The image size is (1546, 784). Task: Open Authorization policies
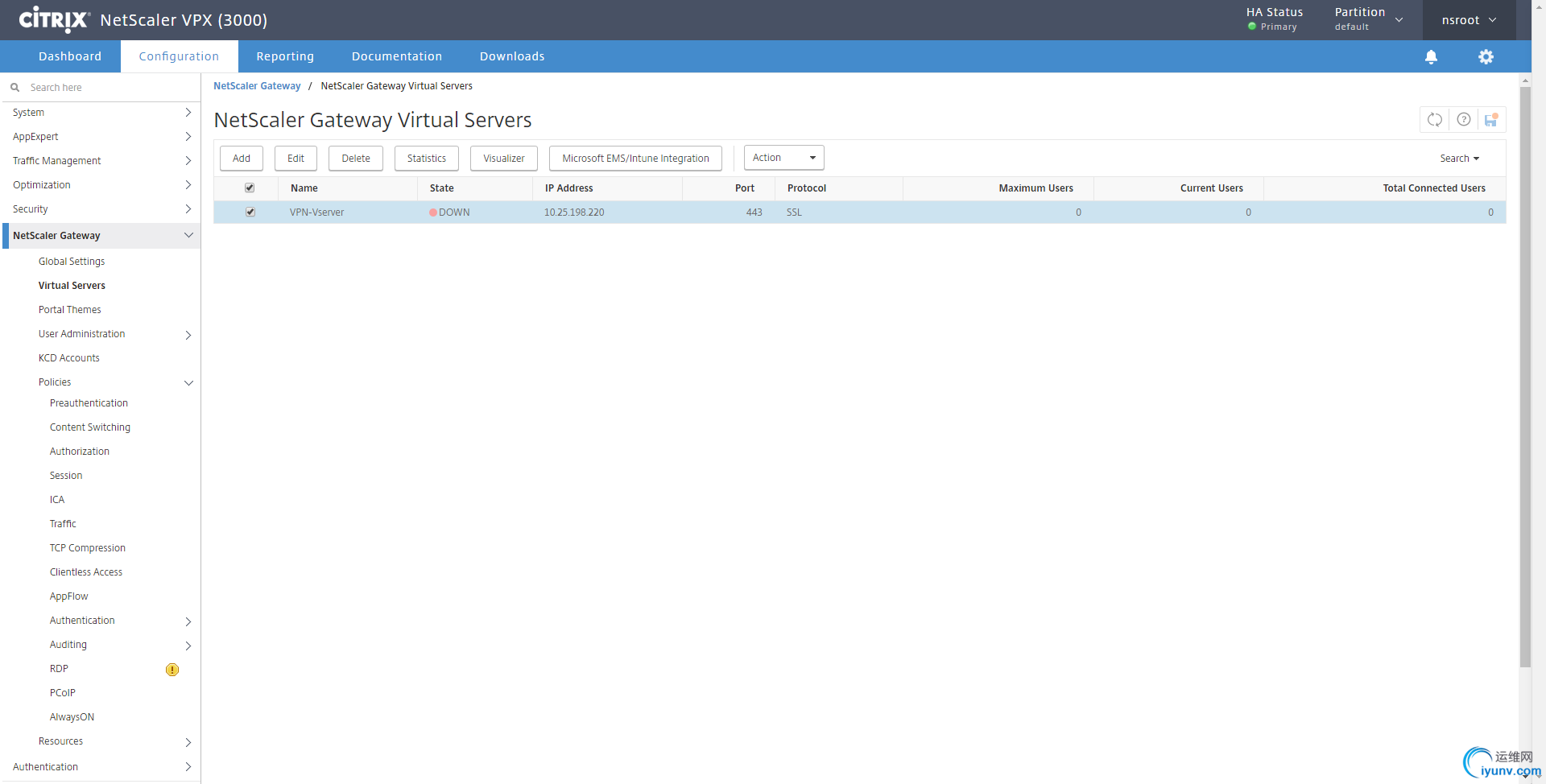pyautogui.click(x=80, y=452)
